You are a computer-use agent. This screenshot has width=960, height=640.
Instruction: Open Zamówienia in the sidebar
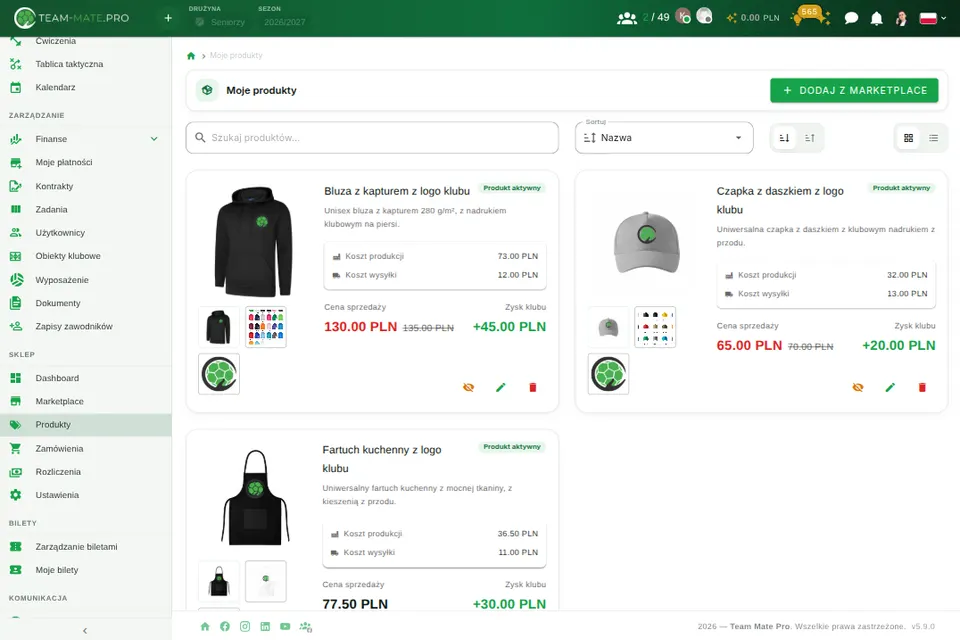pos(86,448)
